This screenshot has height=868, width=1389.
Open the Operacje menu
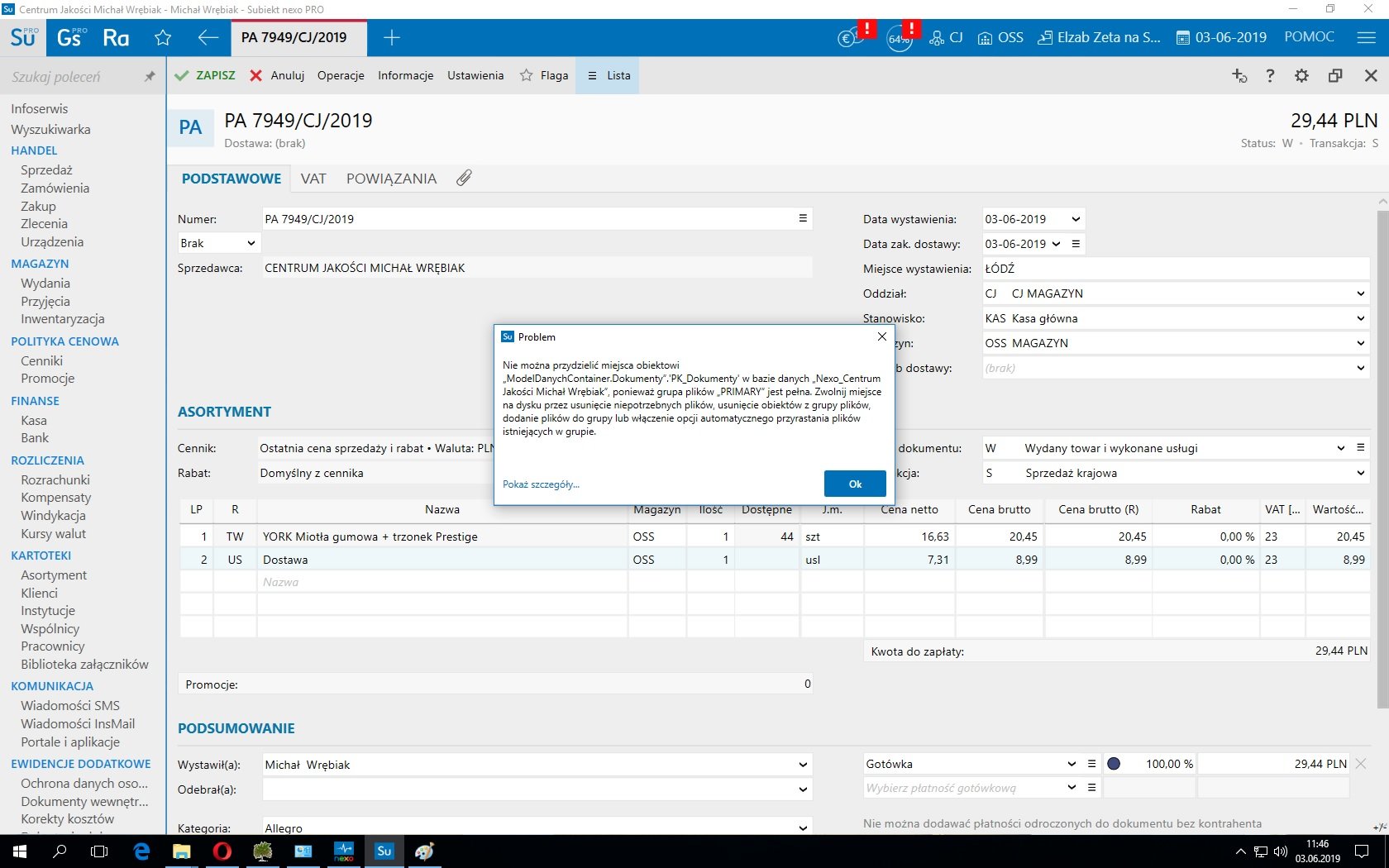point(341,75)
